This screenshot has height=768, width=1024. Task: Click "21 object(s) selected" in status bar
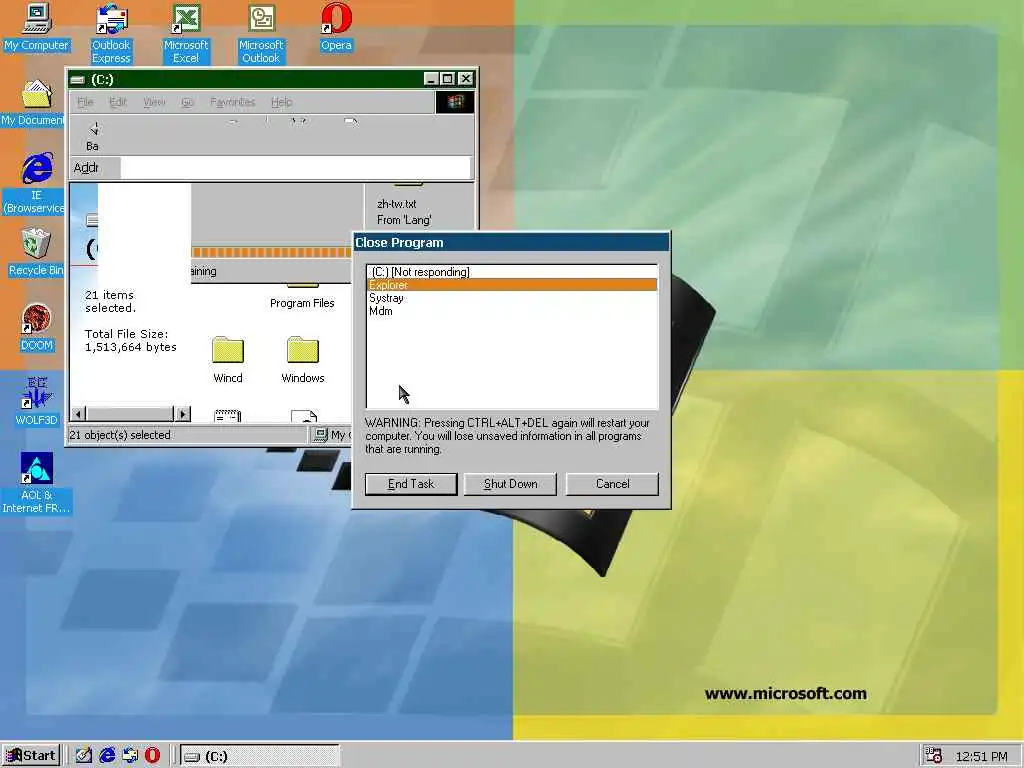tap(120, 435)
